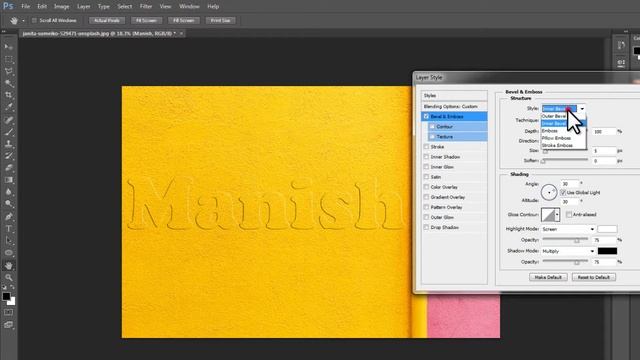
Task: Enable Scroll All Windows checkbox
Action: tap(34, 20)
